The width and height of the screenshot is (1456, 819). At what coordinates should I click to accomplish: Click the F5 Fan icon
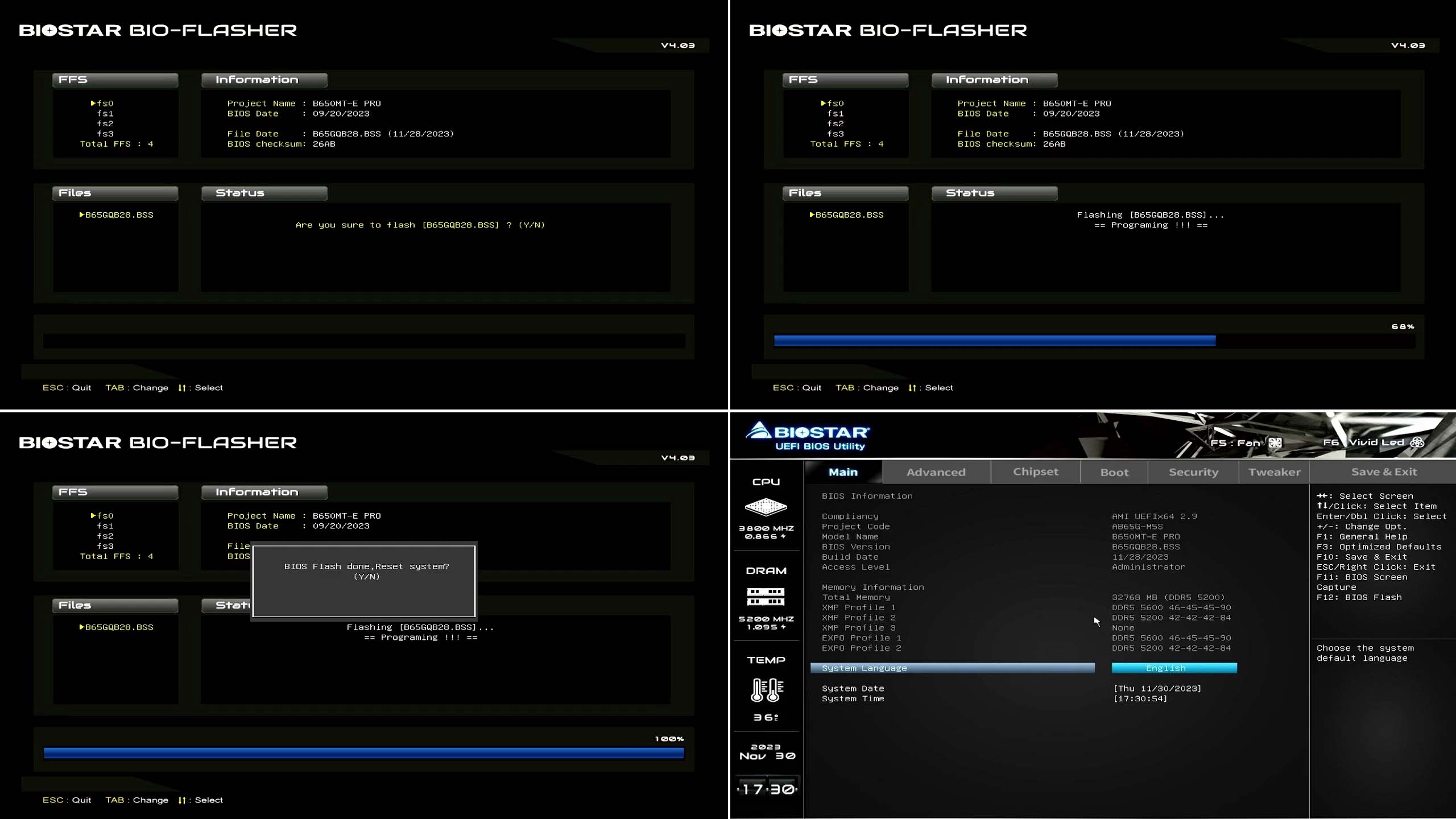[x=1275, y=442]
